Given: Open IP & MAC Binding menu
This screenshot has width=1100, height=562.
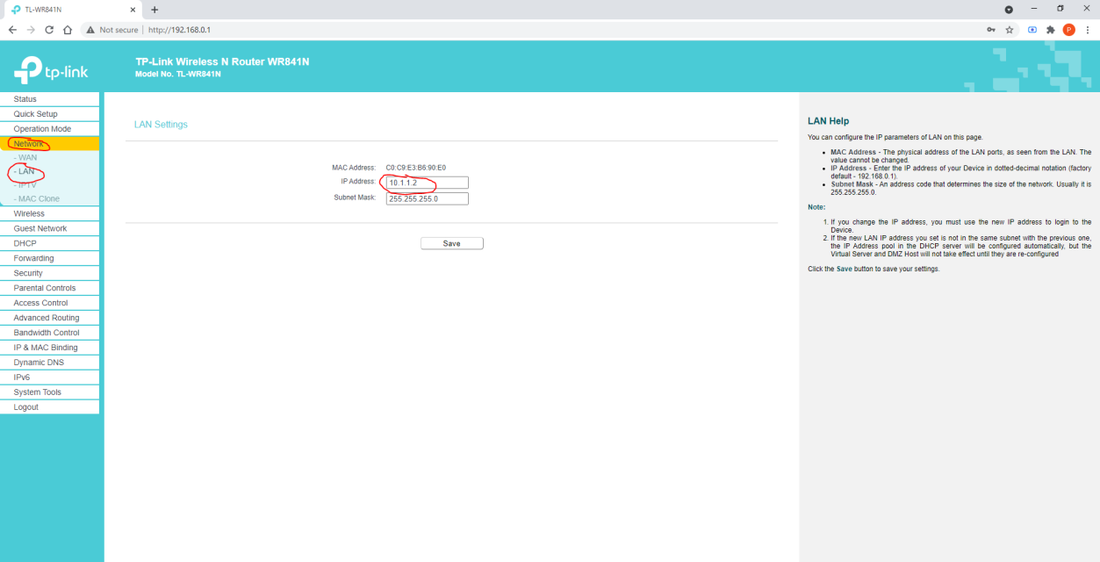Looking at the screenshot, I should 50,347.
